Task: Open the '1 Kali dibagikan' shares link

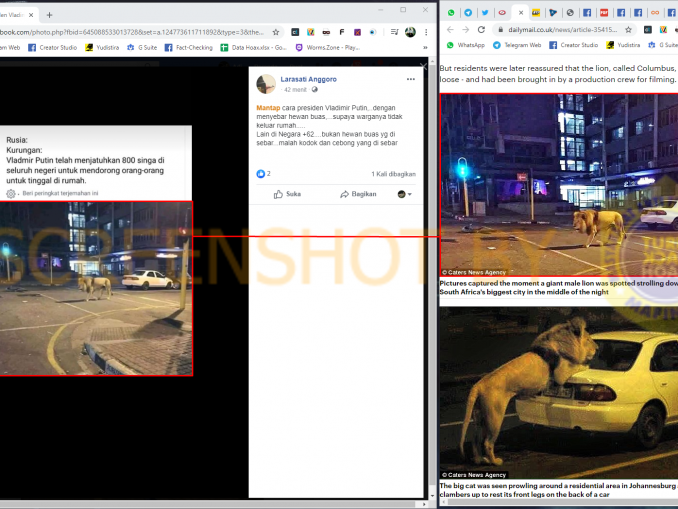Action: point(393,174)
